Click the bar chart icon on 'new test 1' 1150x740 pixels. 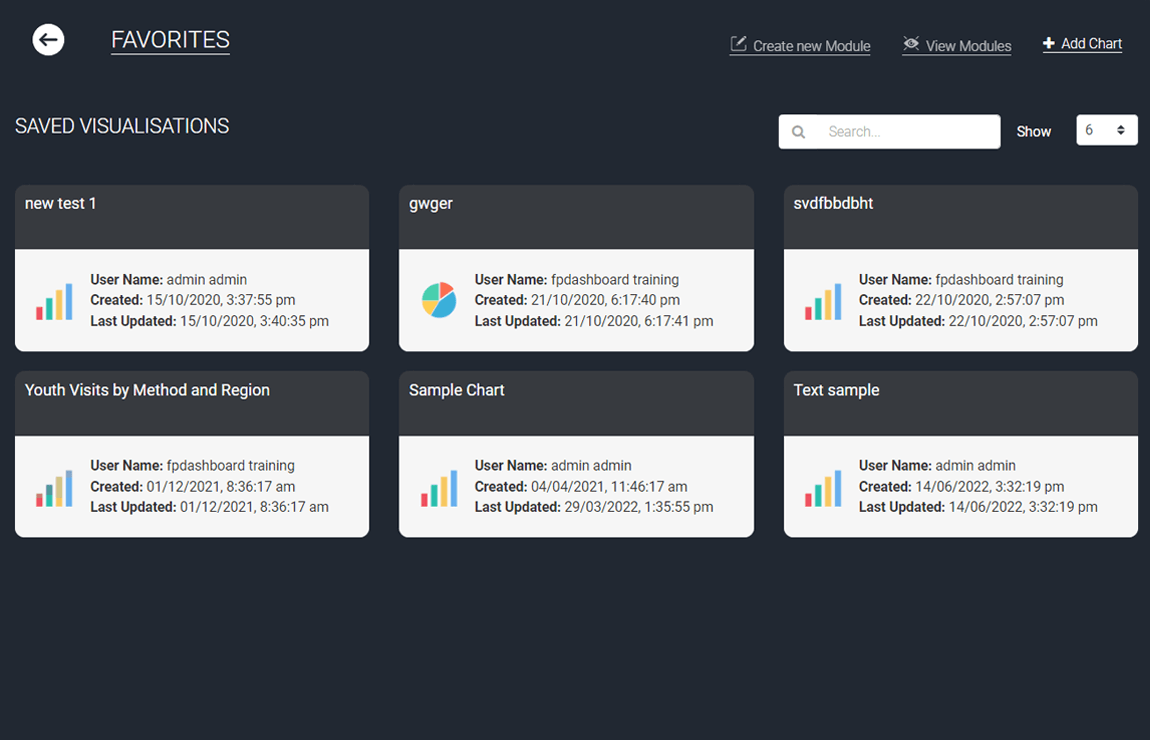[54, 301]
